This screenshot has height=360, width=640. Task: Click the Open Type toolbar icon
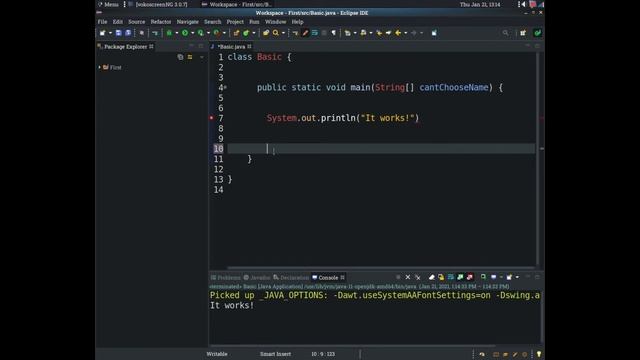tap(266, 33)
